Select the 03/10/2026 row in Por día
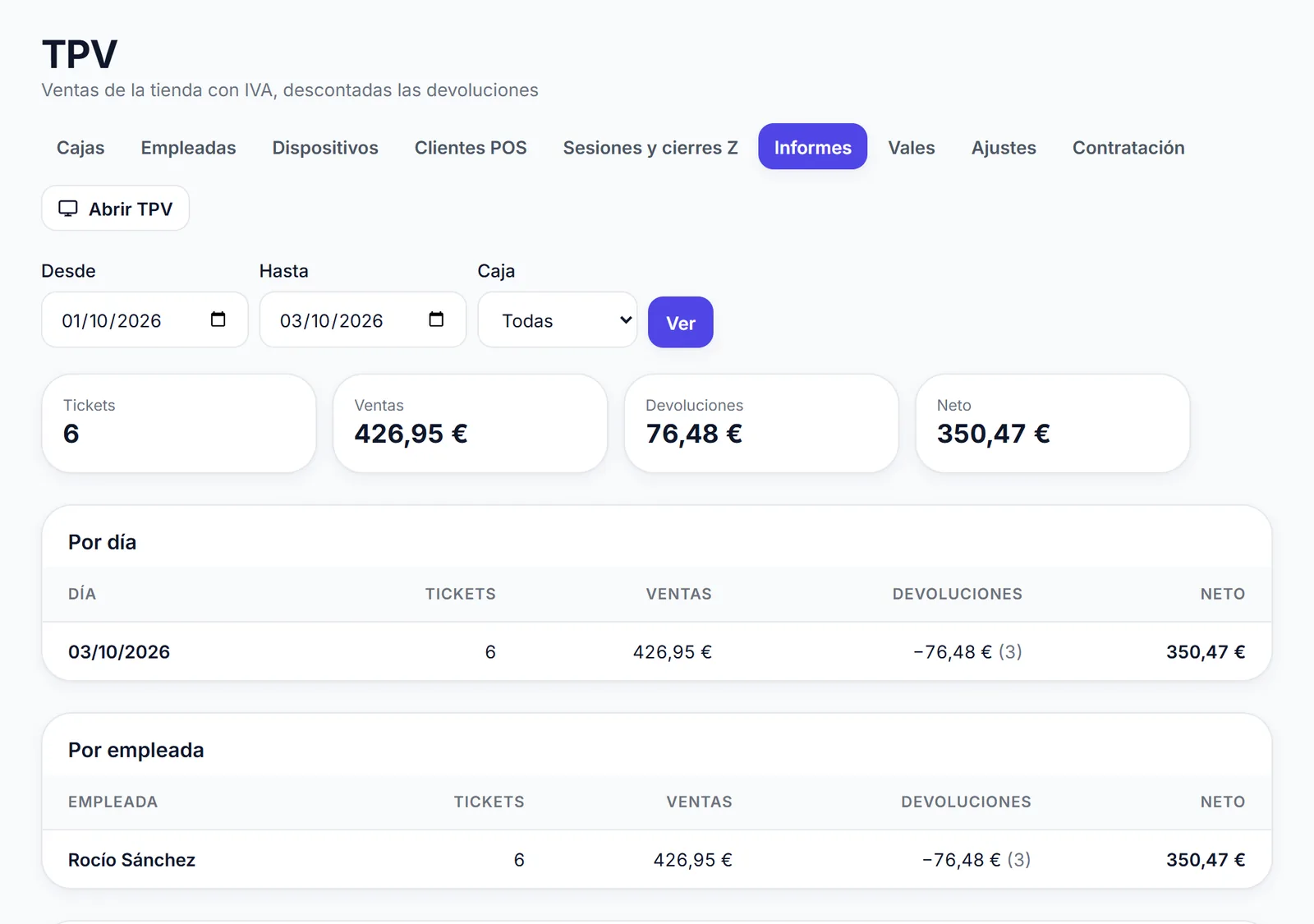 pos(657,651)
